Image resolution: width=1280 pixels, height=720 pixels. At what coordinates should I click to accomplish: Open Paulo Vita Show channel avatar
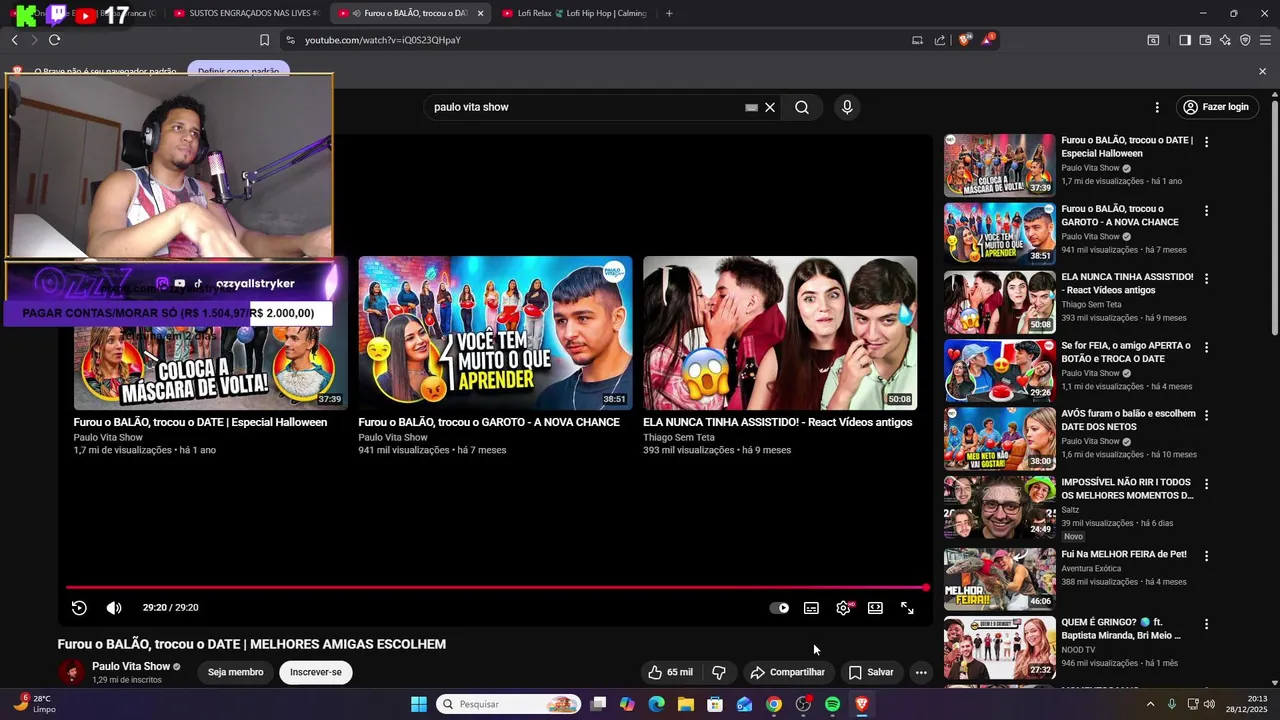[x=72, y=672]
